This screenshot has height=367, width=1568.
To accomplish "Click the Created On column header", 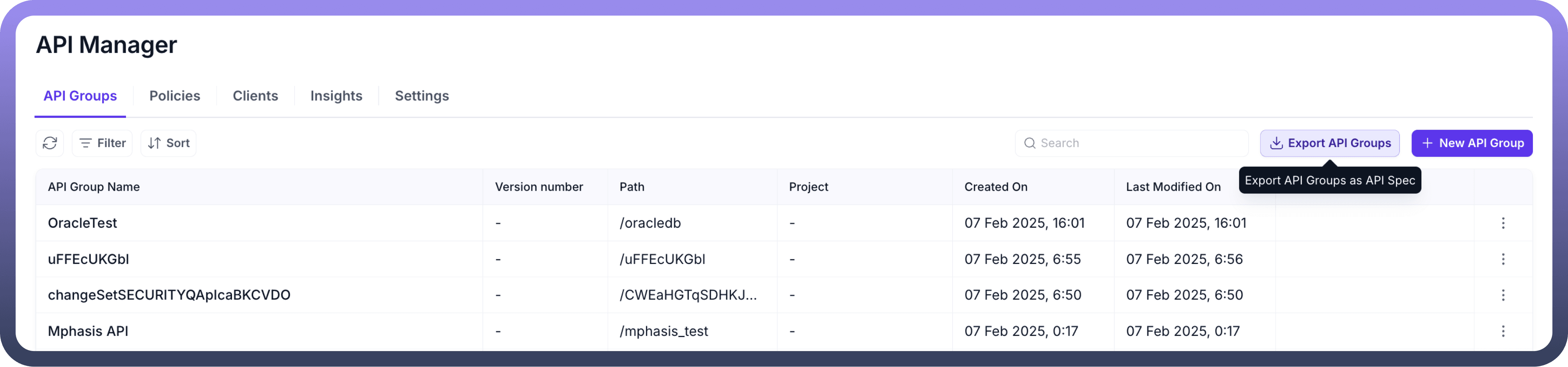I will tap(996, 187).
